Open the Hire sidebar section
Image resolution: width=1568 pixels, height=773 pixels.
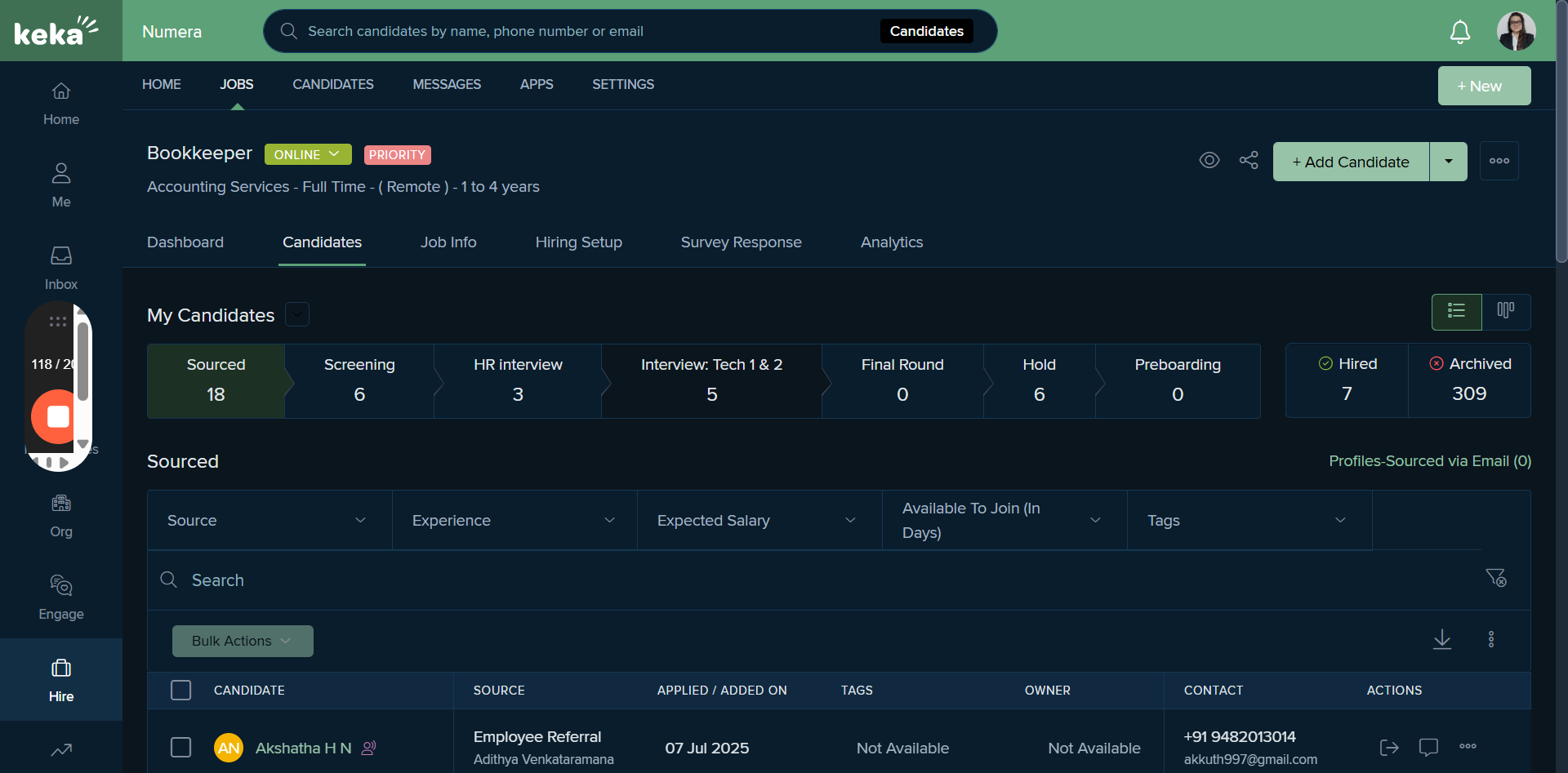click(x=61, y=681)
